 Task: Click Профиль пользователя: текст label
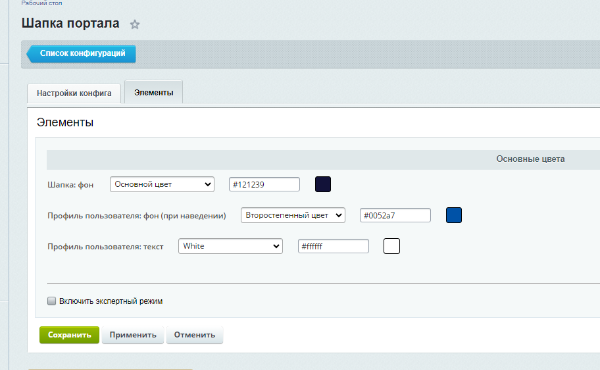(106, 247)
